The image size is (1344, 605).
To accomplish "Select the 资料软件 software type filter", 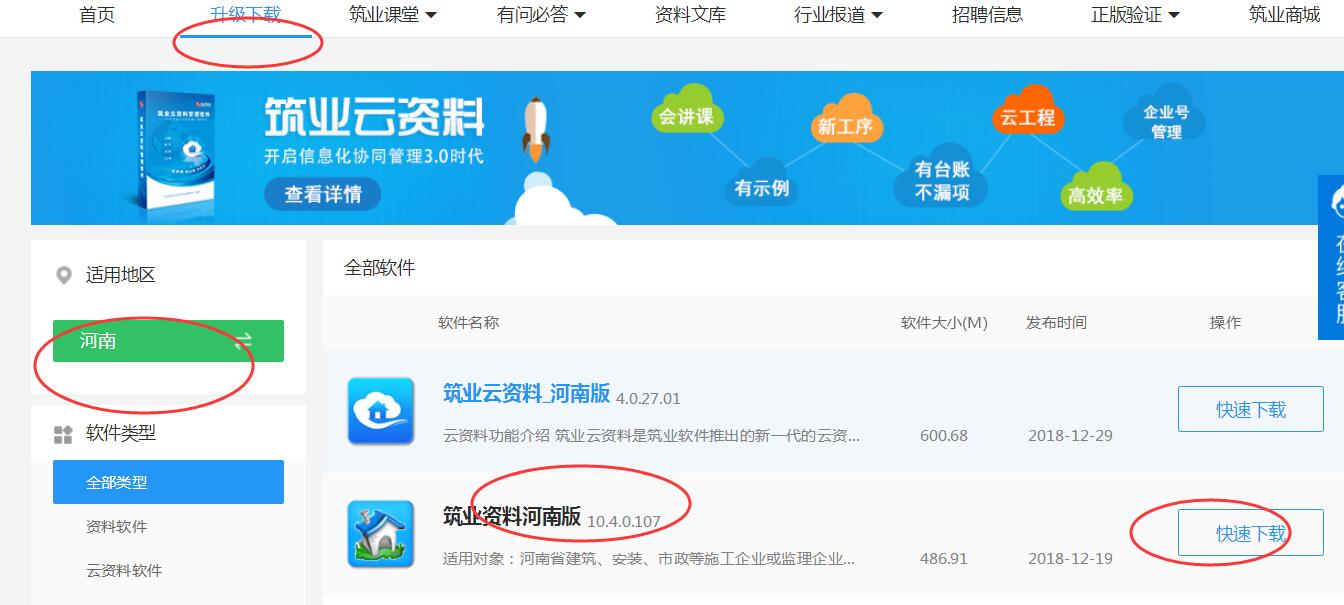I will pos(117,527).
